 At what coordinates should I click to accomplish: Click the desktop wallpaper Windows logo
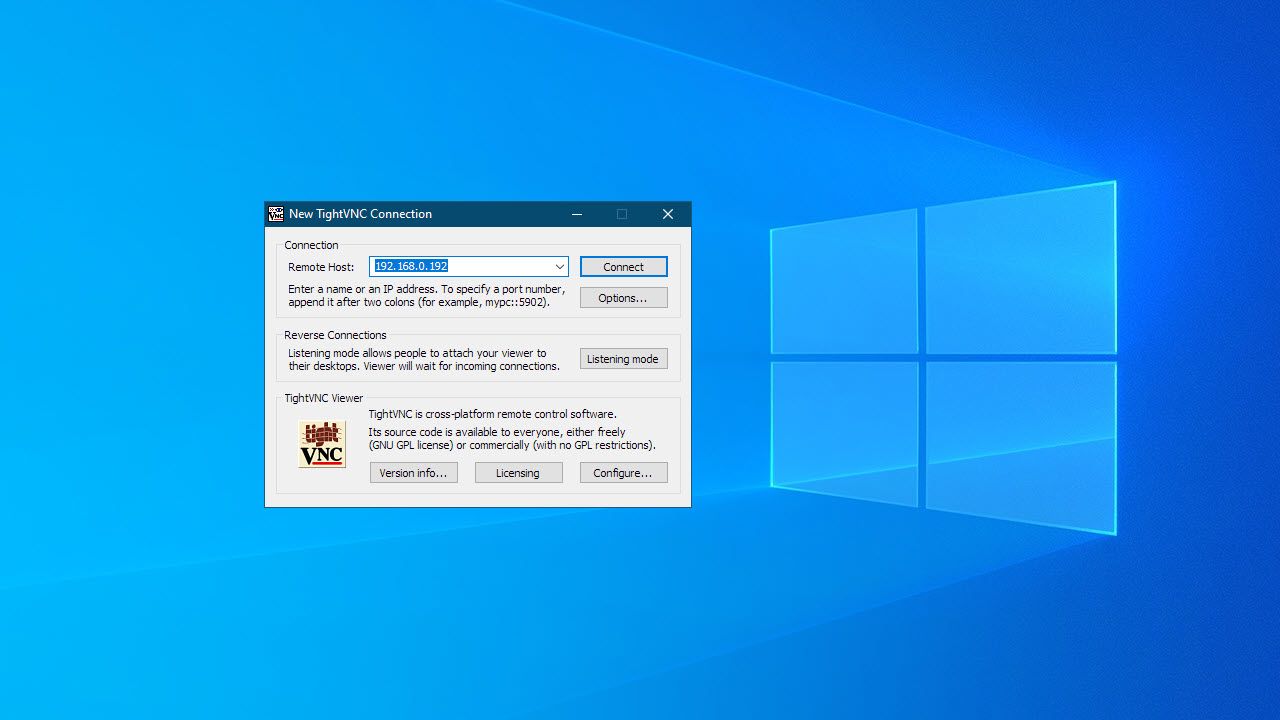pos(945,360)
